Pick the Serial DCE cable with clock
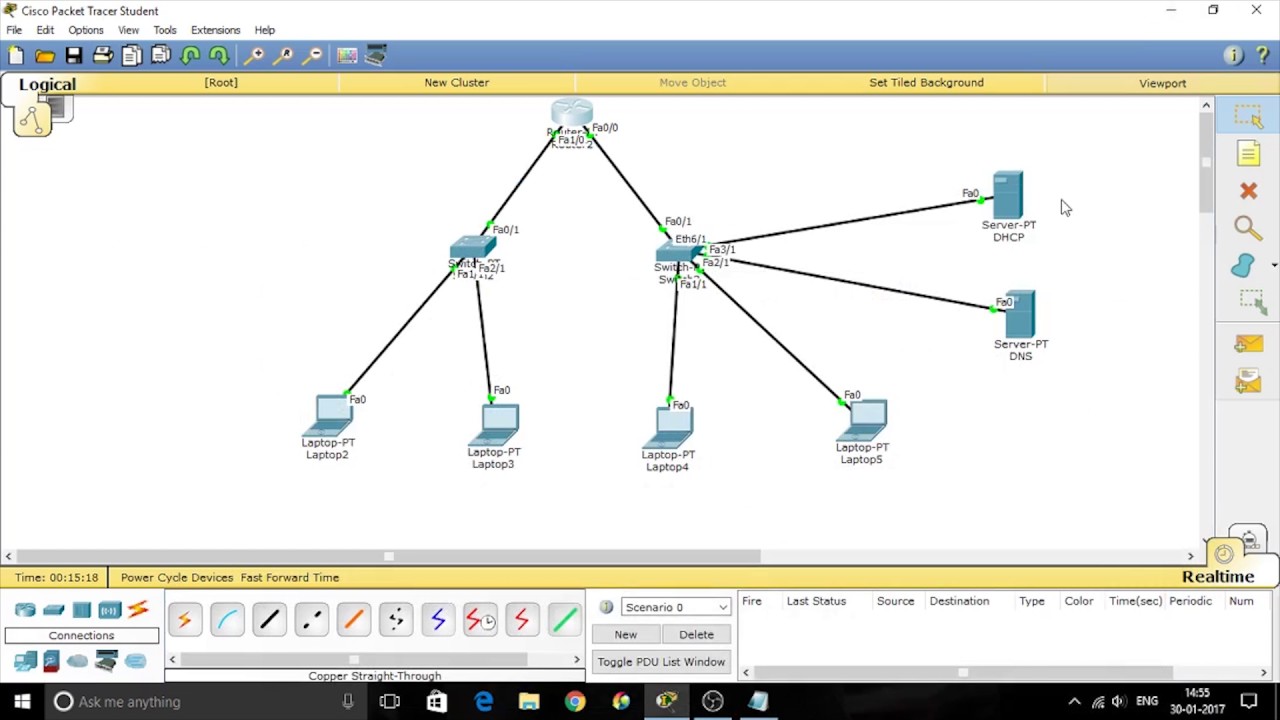 pos(480,621)
